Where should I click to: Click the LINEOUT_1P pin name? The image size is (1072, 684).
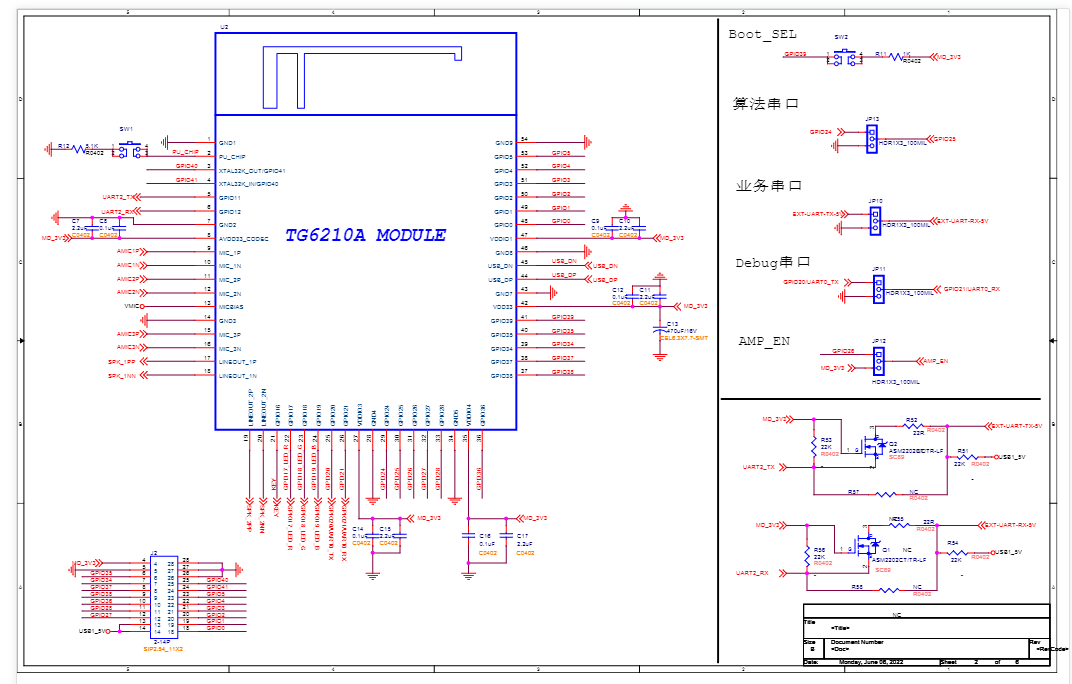(237, 363)
